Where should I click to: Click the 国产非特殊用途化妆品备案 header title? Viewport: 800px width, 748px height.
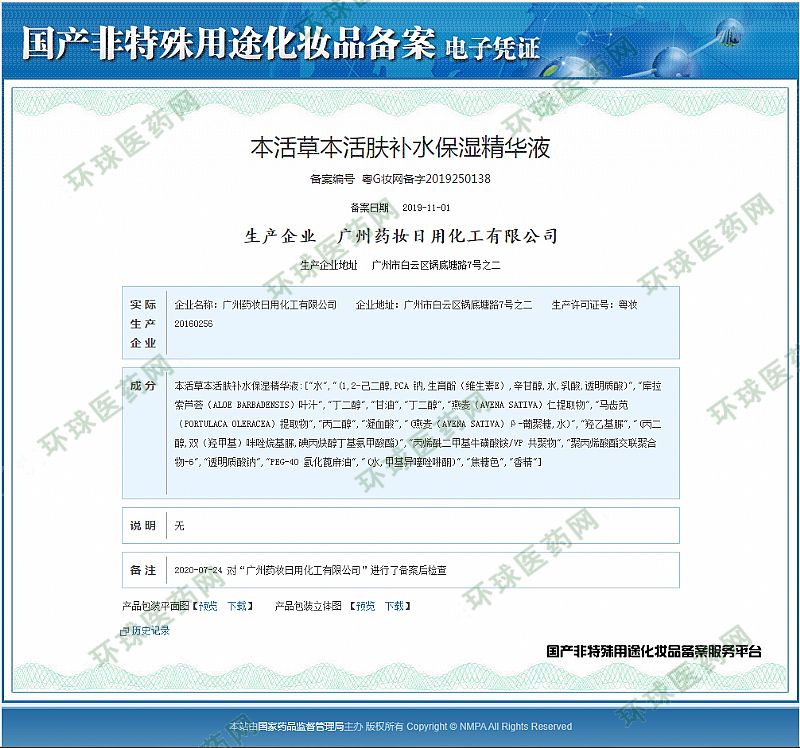(x=228, y=42)
